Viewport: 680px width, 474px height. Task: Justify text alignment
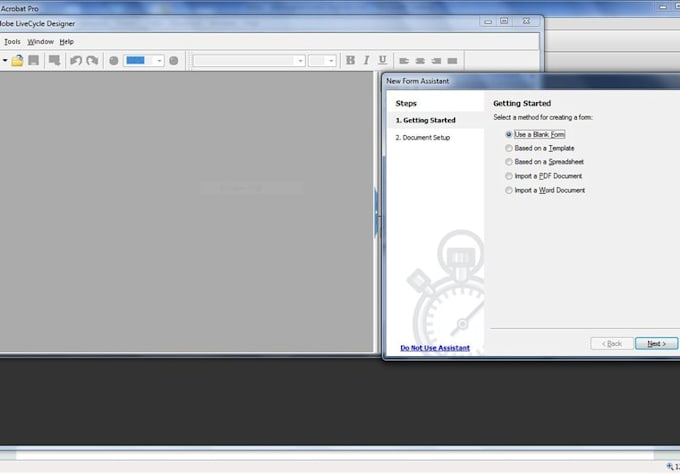click(452, 61)
